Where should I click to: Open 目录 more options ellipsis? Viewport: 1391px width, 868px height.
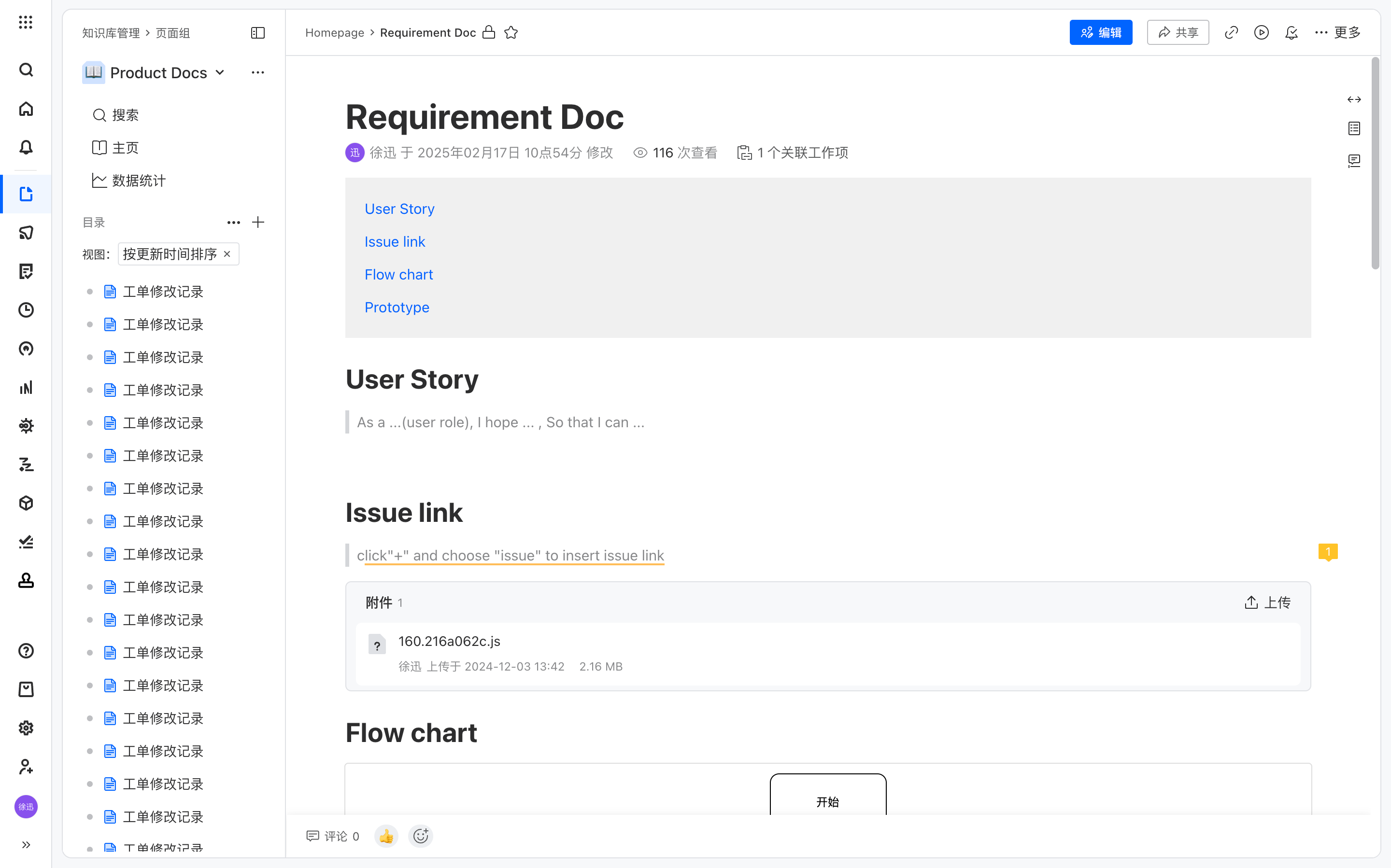click(x=233, y=222)
